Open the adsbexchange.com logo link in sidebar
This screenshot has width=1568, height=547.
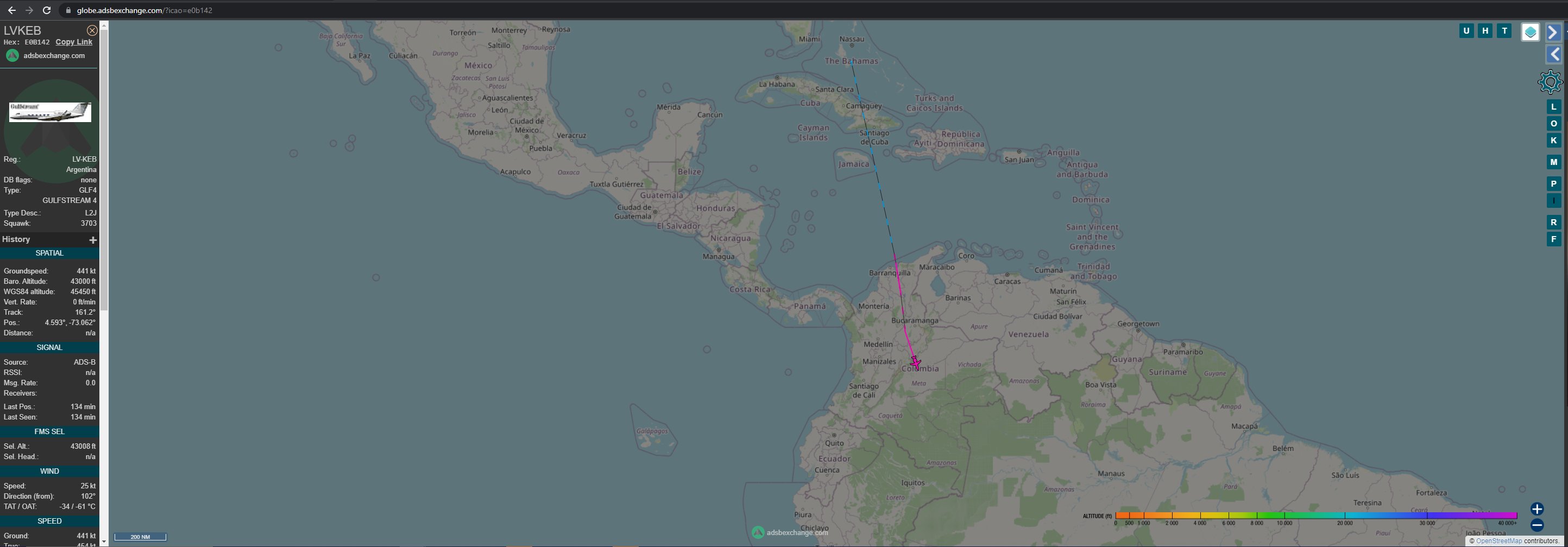pyautogui.click(x=54, y=55)
